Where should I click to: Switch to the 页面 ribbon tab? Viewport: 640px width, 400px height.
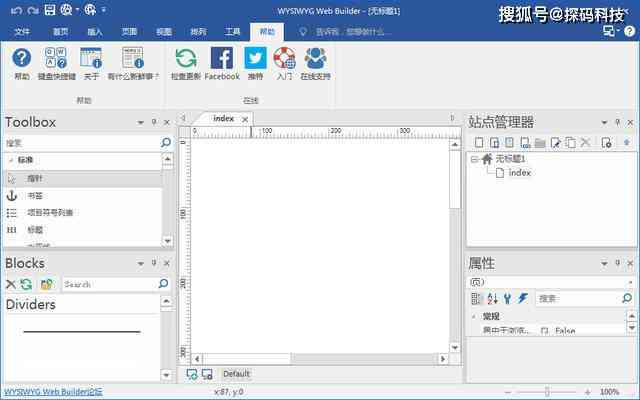[x=129, y=32]
